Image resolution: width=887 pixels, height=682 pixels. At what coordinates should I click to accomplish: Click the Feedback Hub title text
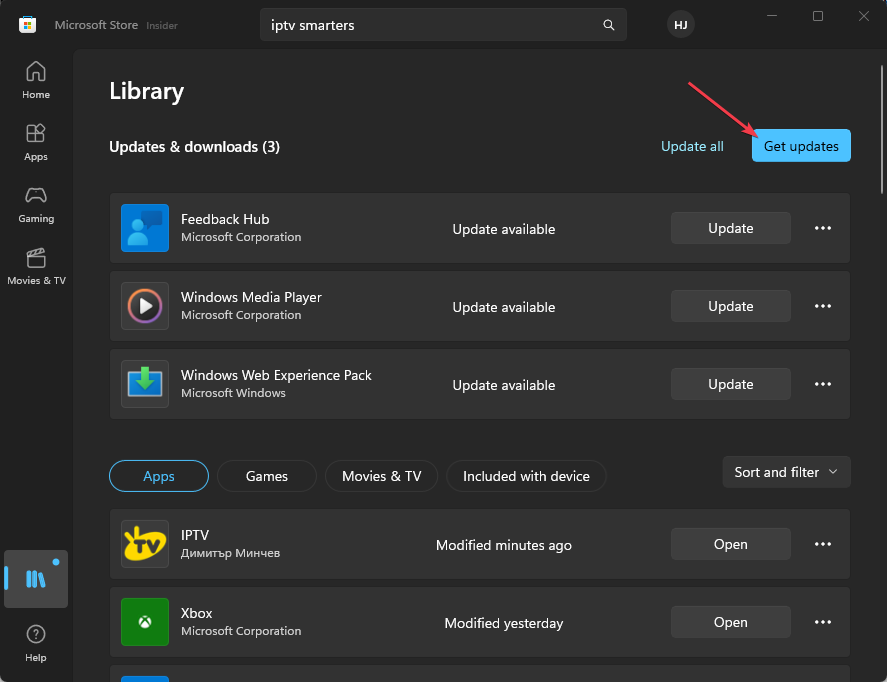(x=225, y=219)
